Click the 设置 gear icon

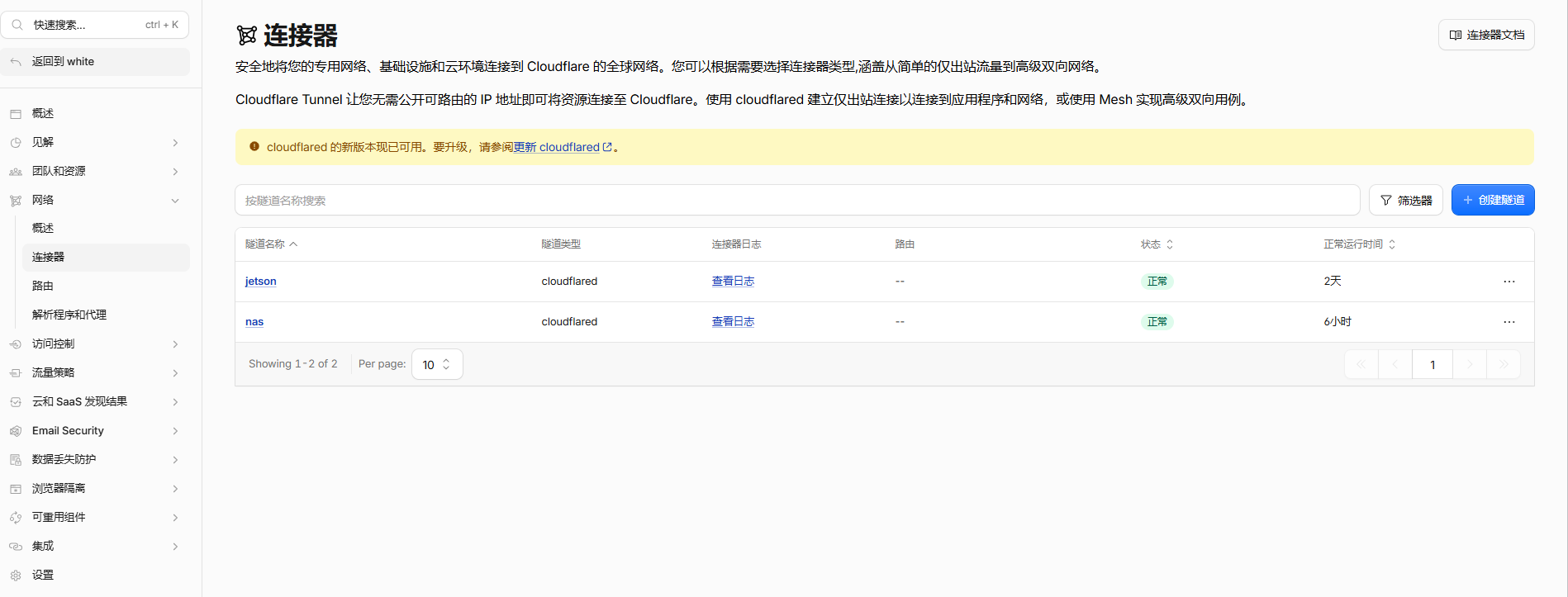[16, 576]
